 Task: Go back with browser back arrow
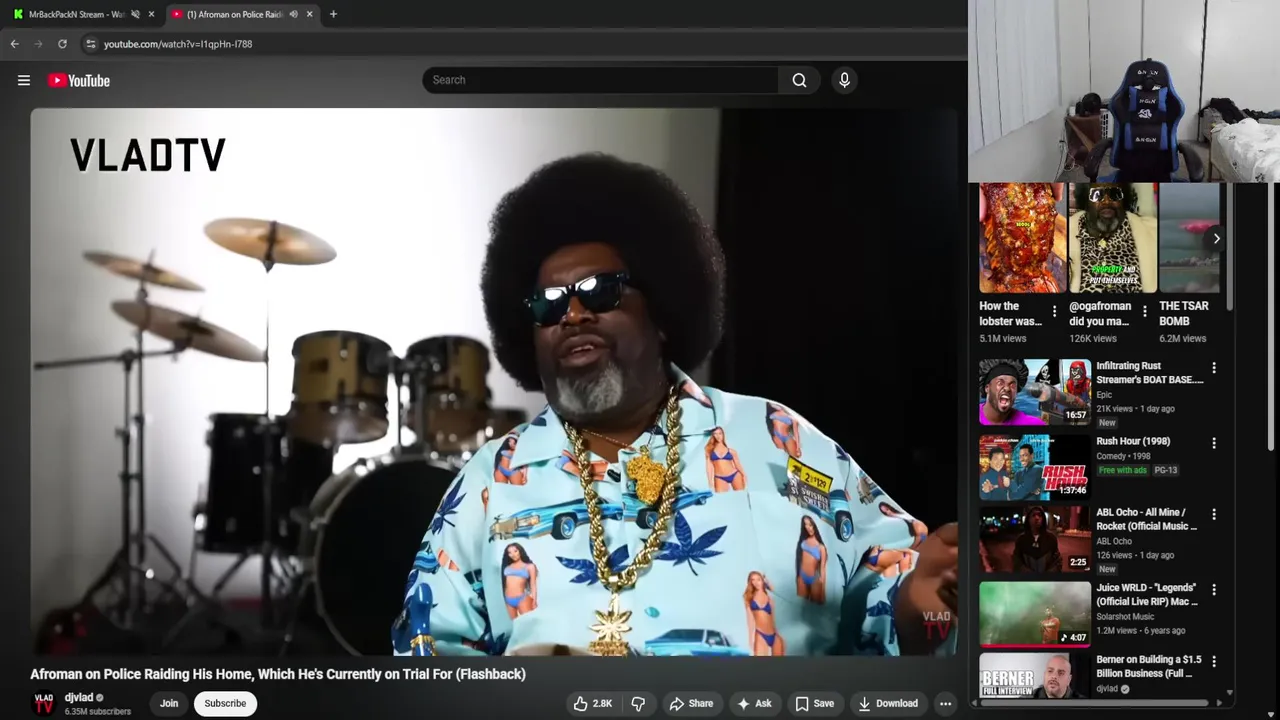[14, 44]
